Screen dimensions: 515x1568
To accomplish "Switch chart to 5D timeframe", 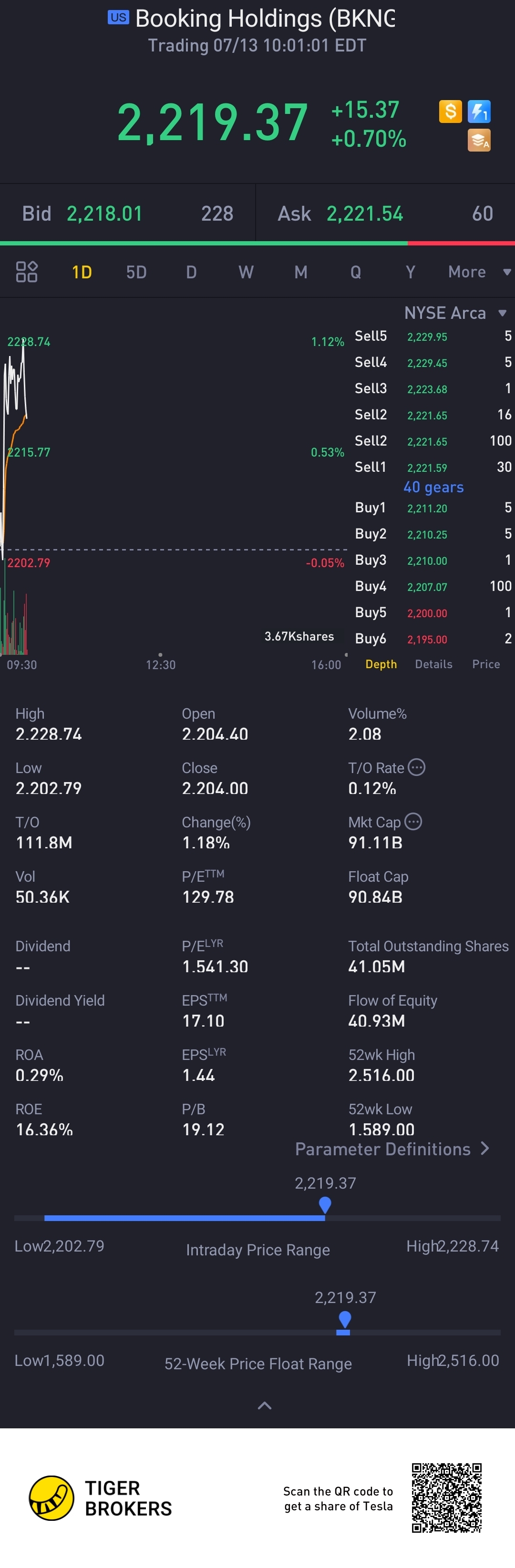I will [x=136, y=272].
